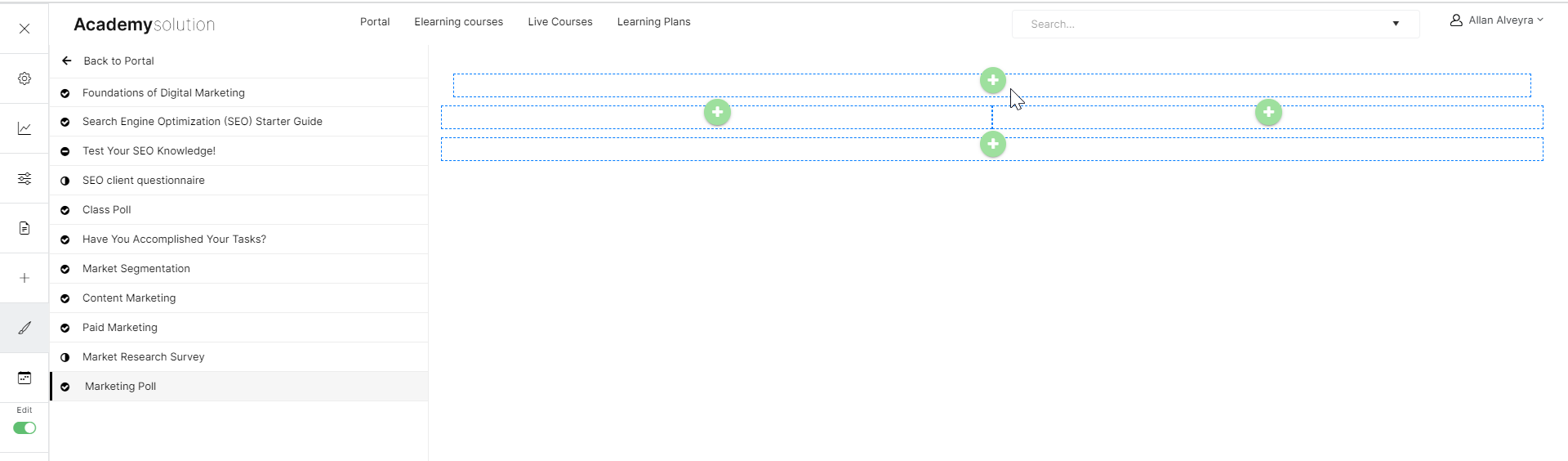Screen dimensions: 1568x461
Task: Open the Allan Alveyra user menu
Action: (1496, 20)
